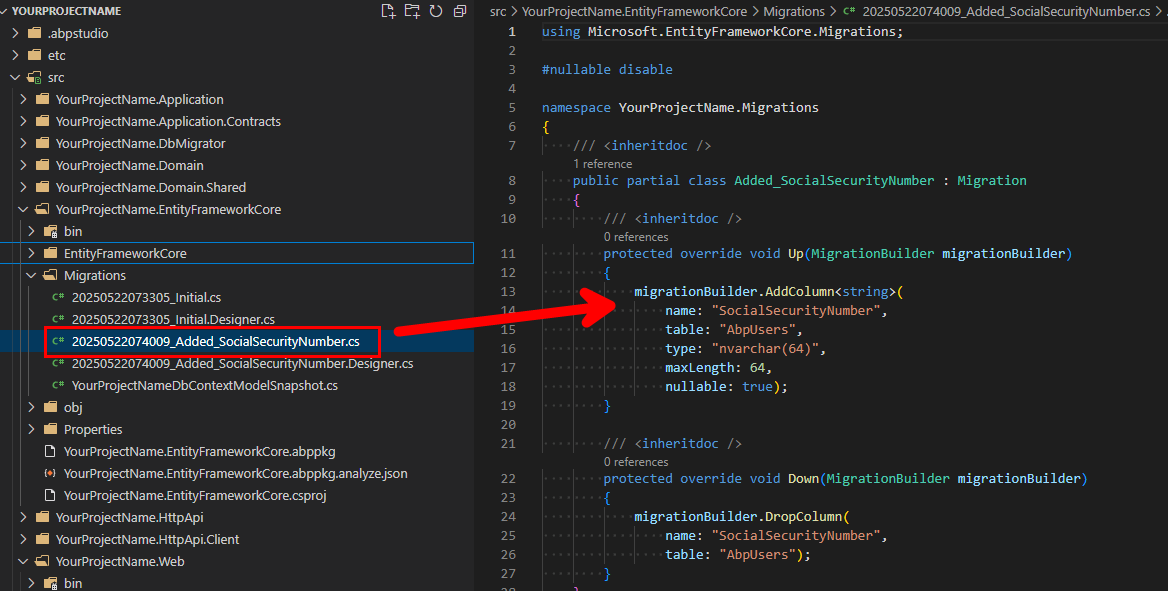Refresh the explorer file tree
Screen dimensions: 1168x591
(x=436, y=11)
